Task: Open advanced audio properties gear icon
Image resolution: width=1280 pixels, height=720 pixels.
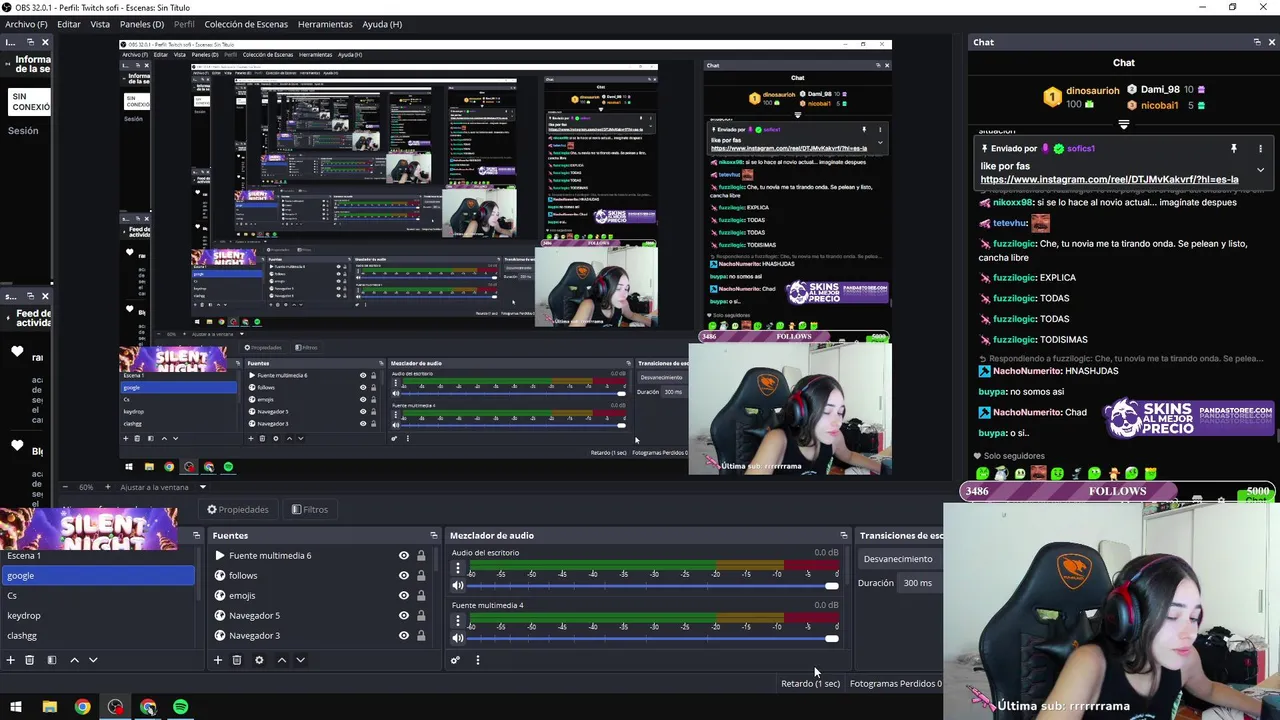Action: (455, 660)
